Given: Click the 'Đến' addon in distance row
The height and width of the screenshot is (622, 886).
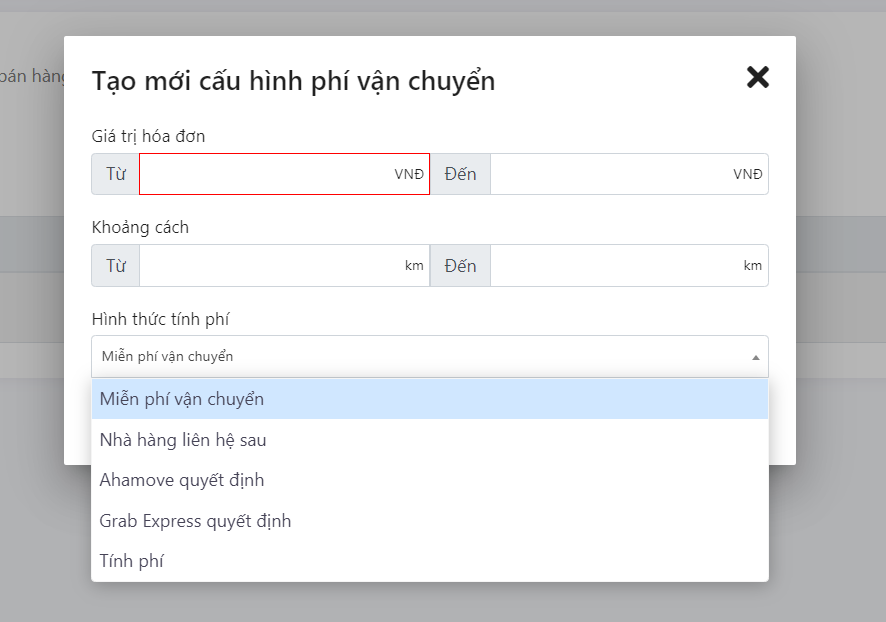Looking at the screenshot, I should tap(460, 266).
